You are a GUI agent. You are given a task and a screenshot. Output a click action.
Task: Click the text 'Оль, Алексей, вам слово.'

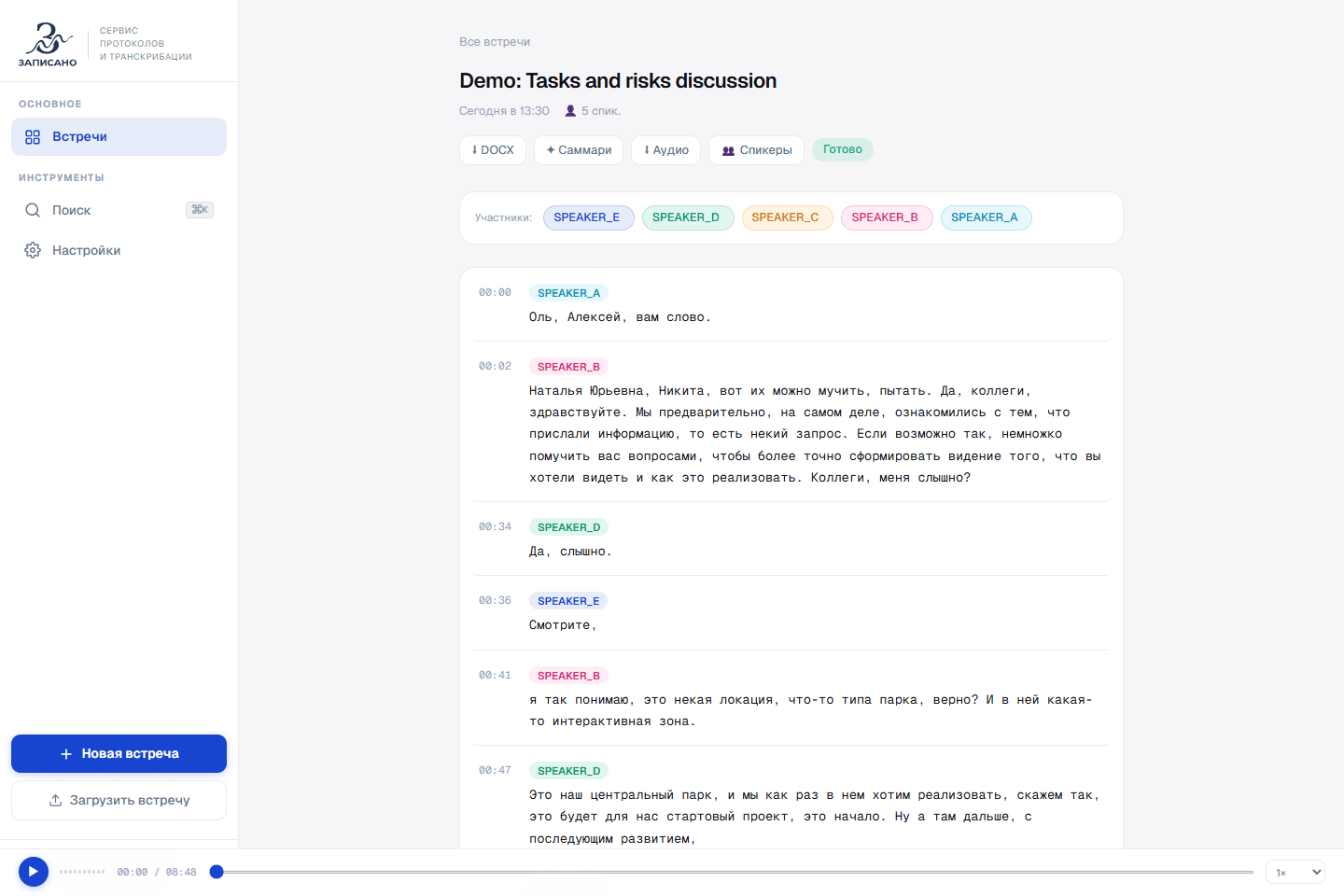coord(620,317)
